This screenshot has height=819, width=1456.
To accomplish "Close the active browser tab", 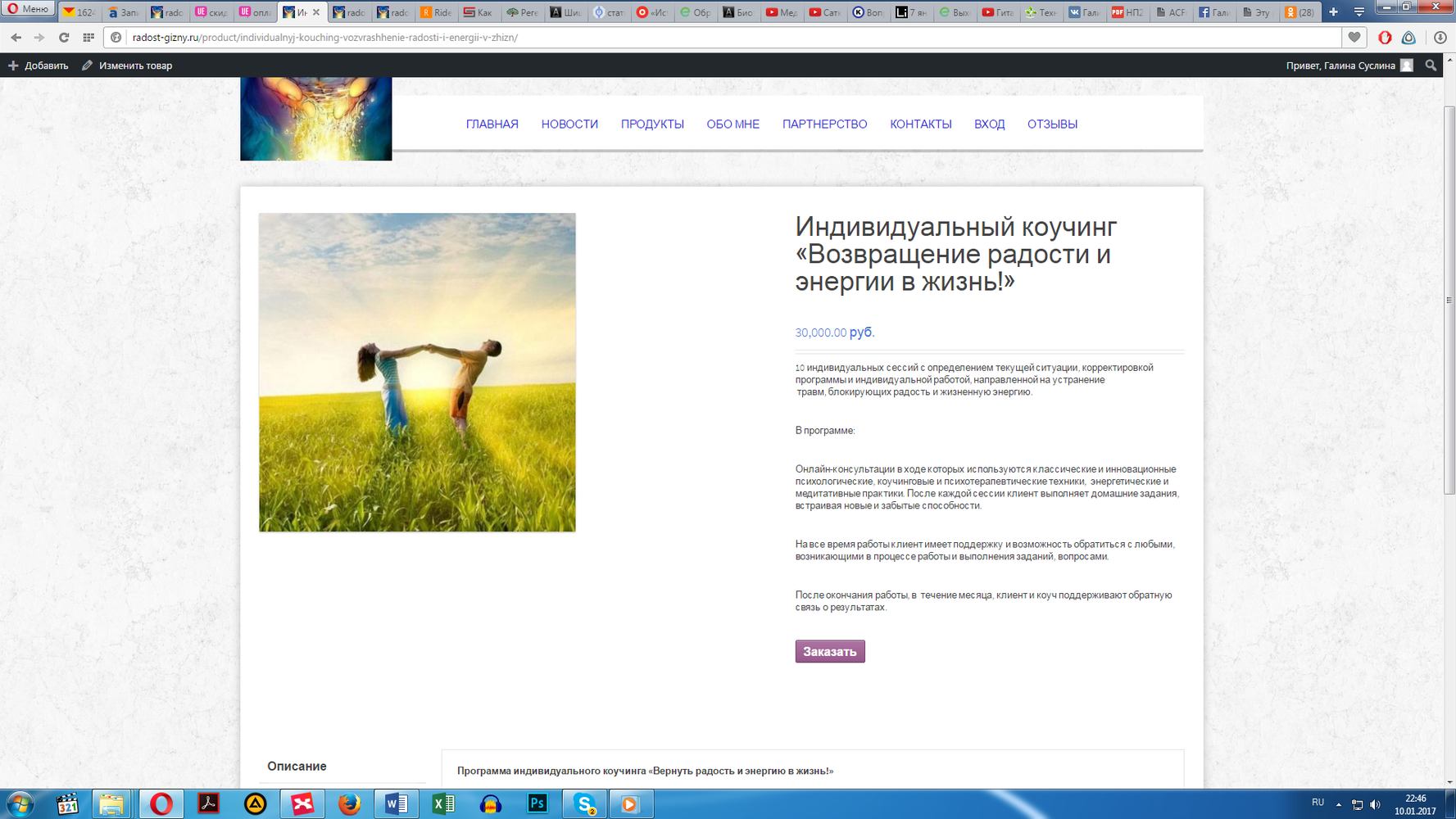I will (x=316, y=12).
